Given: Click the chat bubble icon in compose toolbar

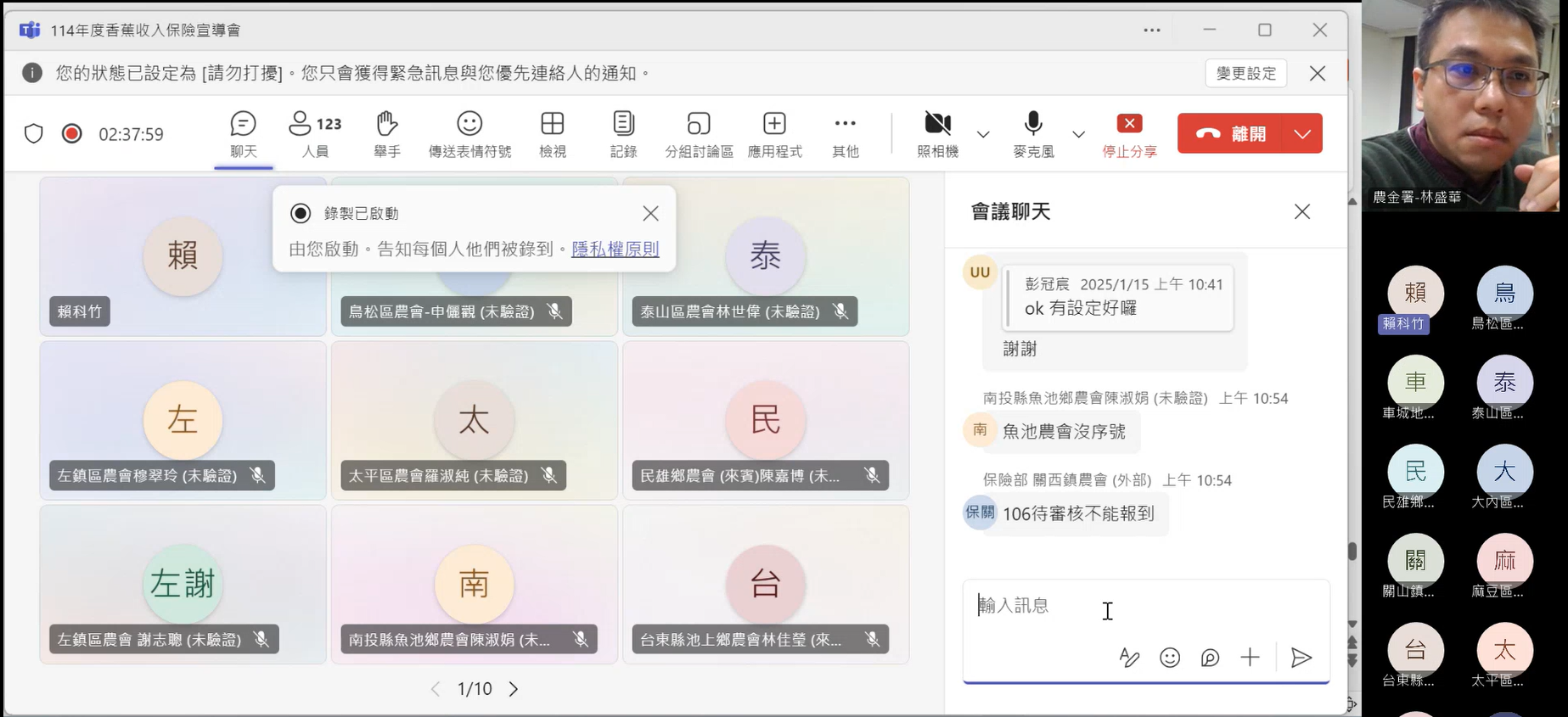Looking at the screenshot, I should coord(1210,658).
